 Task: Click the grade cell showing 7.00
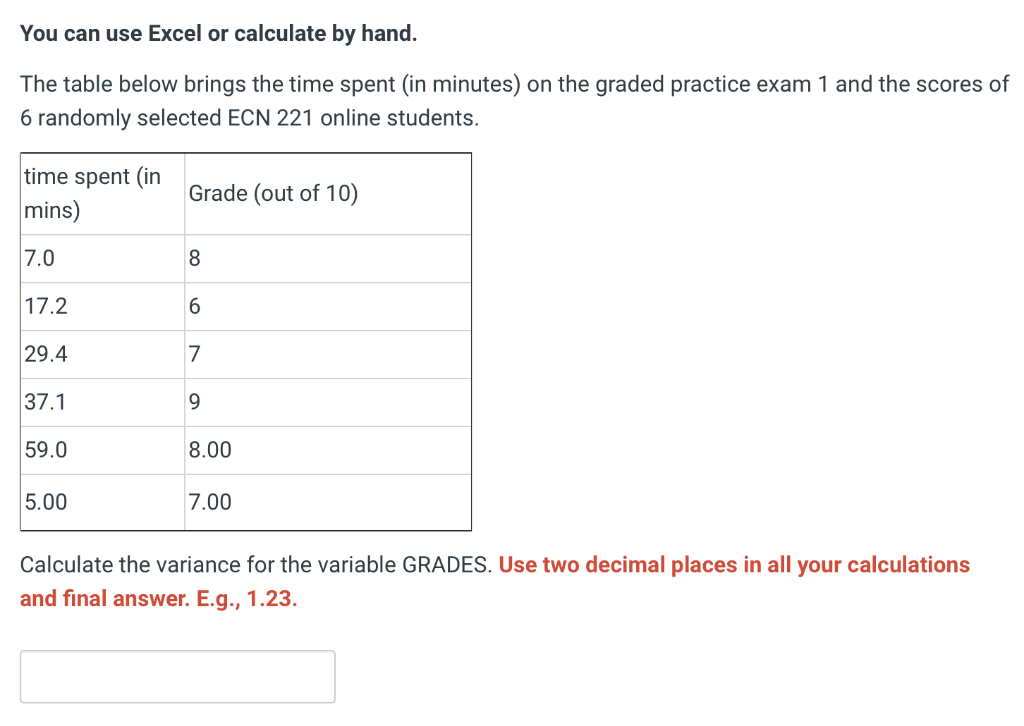(328, 502)
